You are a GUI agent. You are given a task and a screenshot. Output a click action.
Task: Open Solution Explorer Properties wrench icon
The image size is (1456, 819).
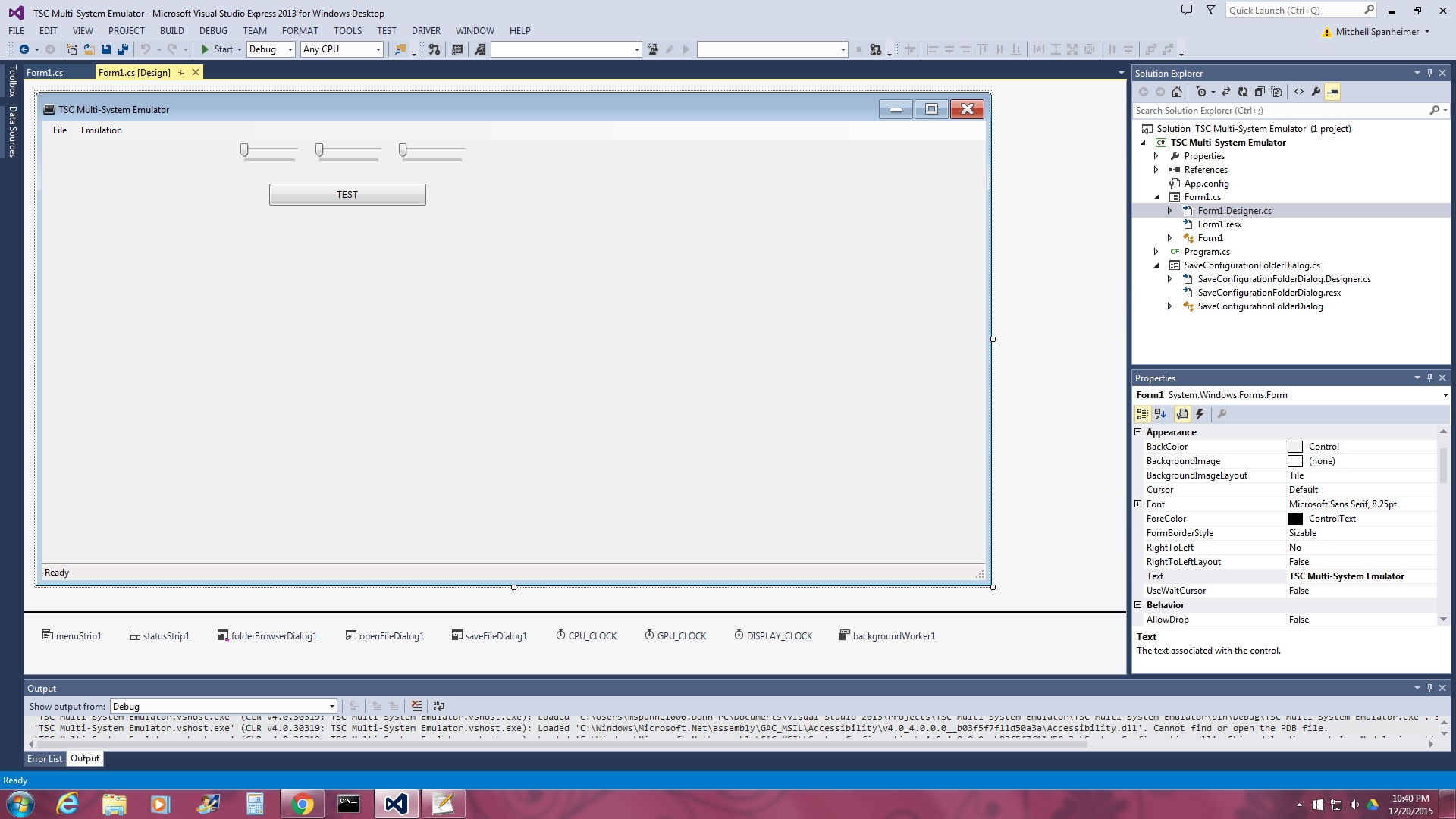pyautogui.click(x=1316, y=92)
